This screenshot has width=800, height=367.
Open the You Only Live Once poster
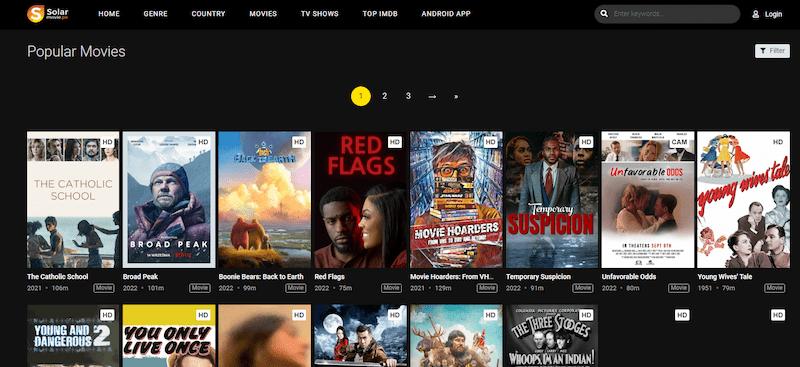point(169,336)
